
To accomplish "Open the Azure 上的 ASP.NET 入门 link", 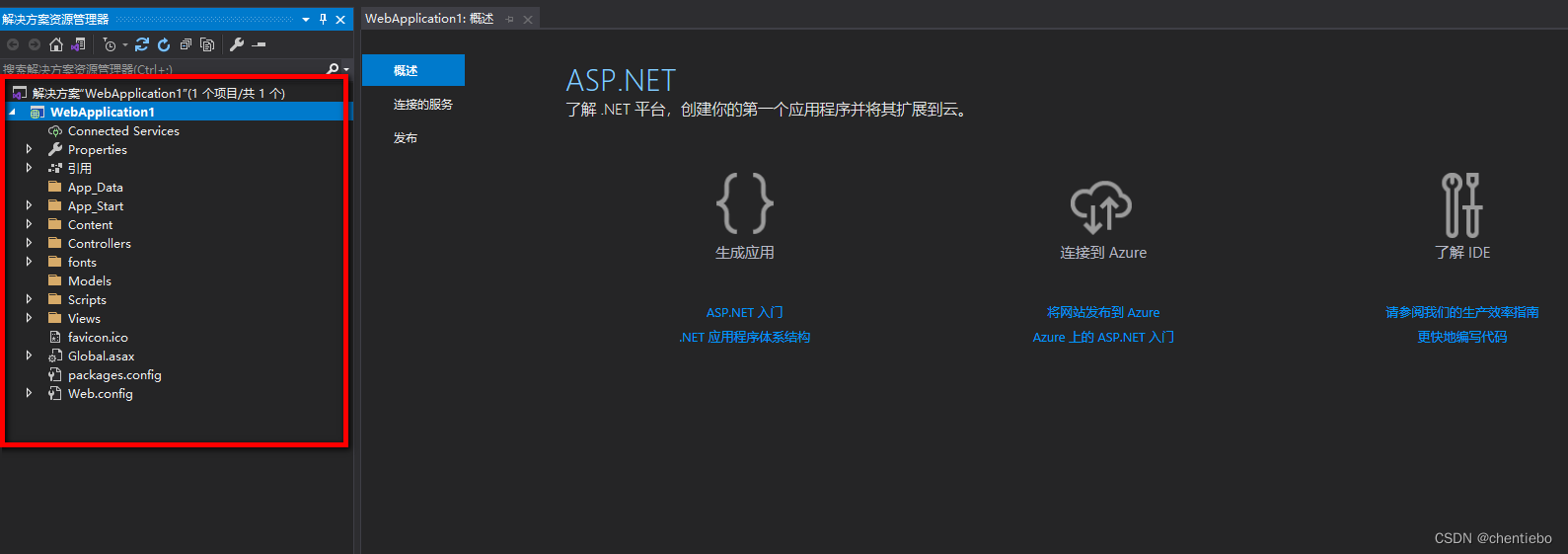I will pyautogui.click(x=1103, y=337).
